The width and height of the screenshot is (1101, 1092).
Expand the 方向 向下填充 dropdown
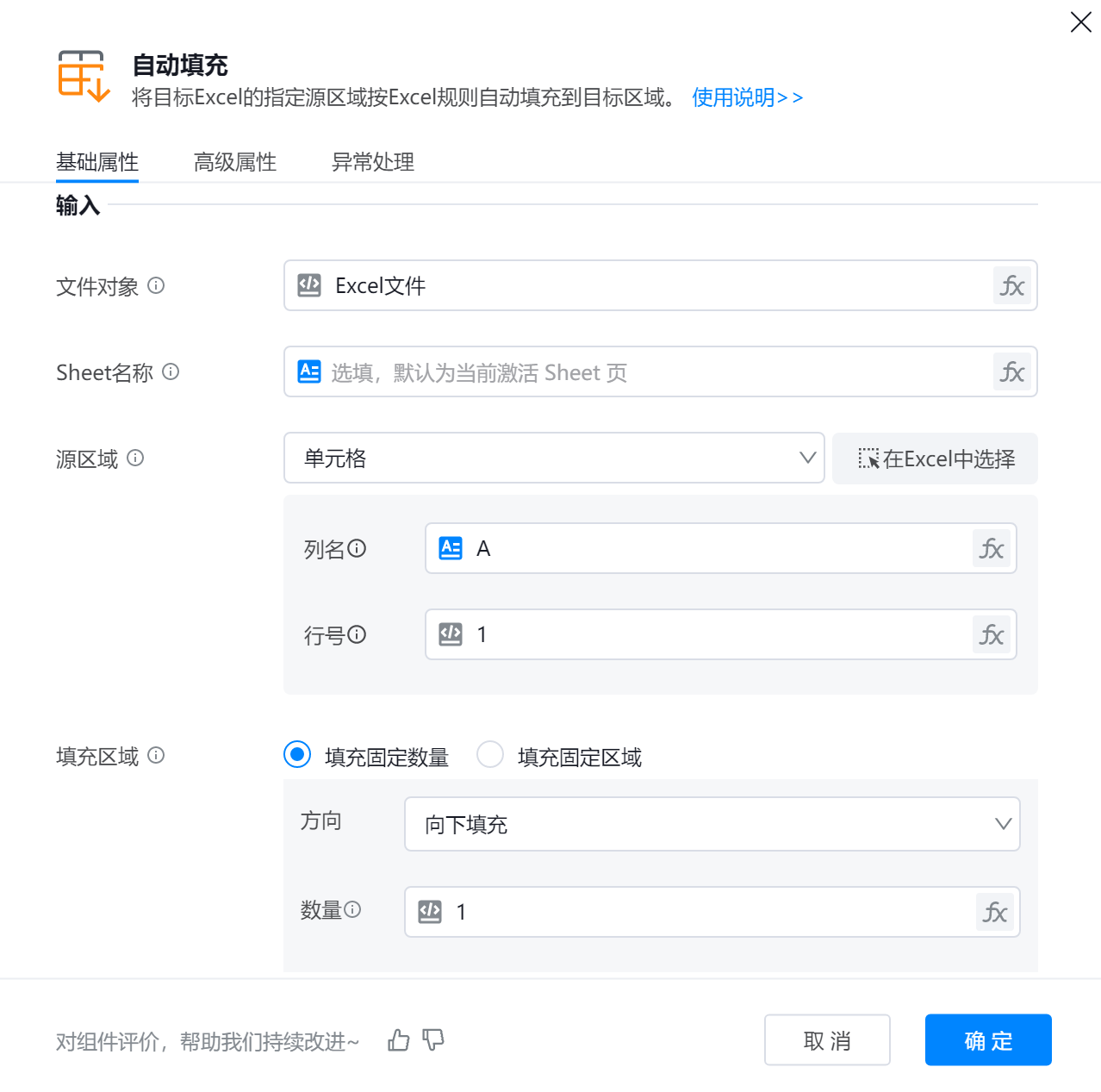(x=712, y=824)
